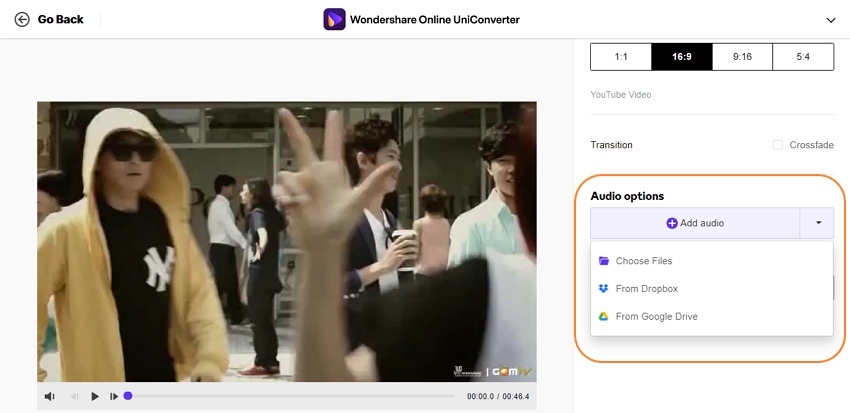Click the Google Drive icon

603,317
